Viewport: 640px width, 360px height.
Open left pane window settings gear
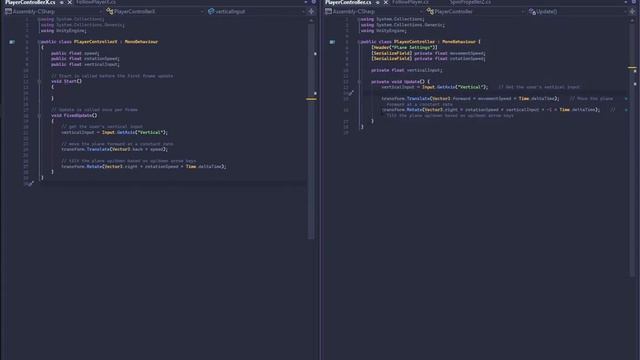(x=313, y=2)
